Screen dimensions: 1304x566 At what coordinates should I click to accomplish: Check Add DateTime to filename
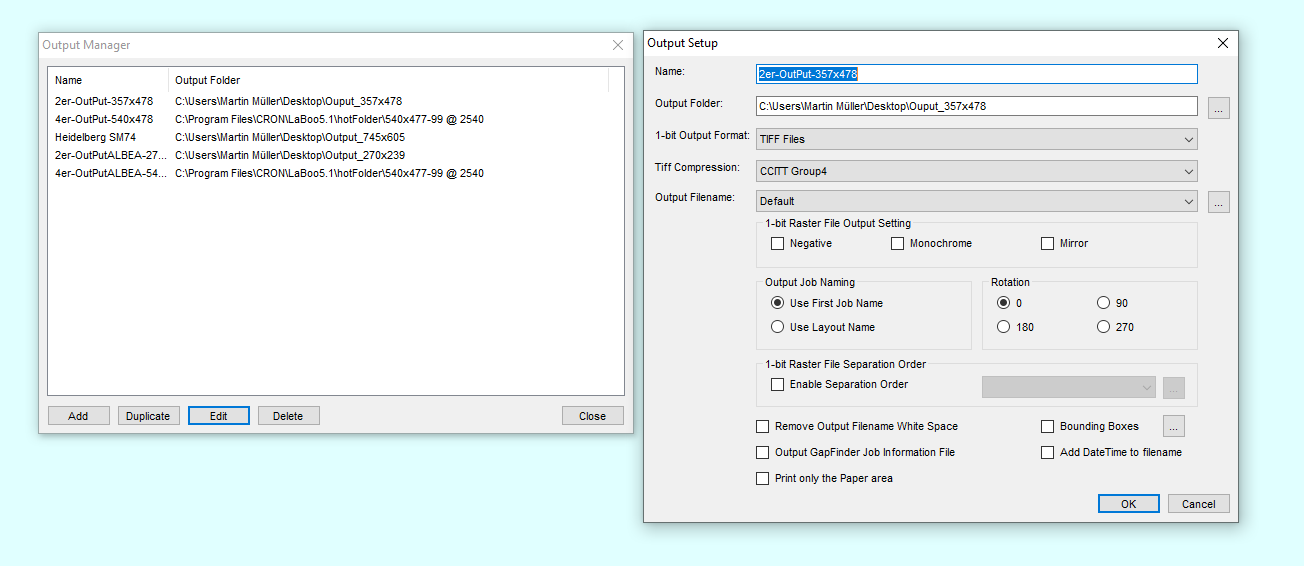(1047, 453)
